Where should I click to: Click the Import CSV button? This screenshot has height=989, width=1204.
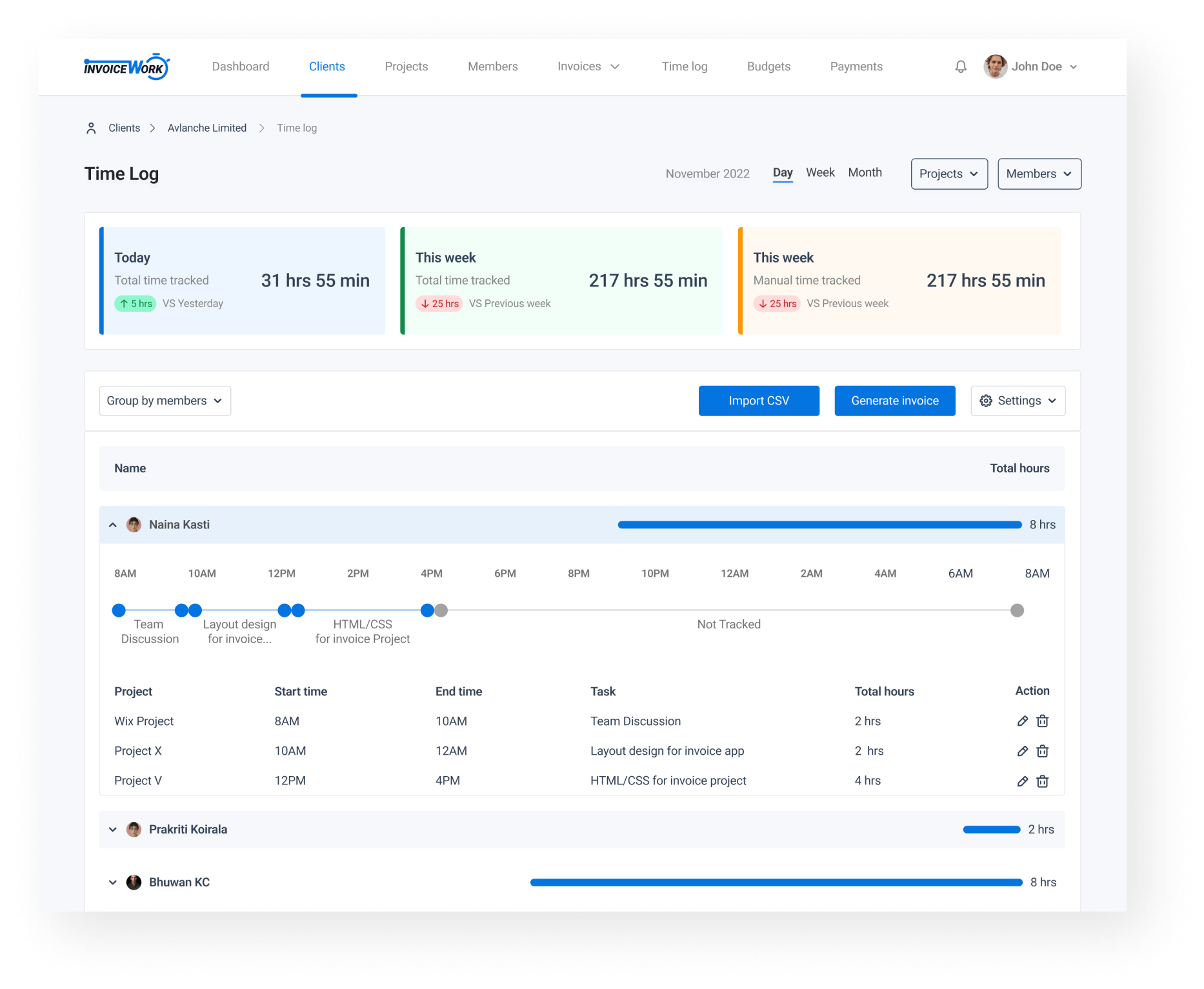tap(759, 401)
